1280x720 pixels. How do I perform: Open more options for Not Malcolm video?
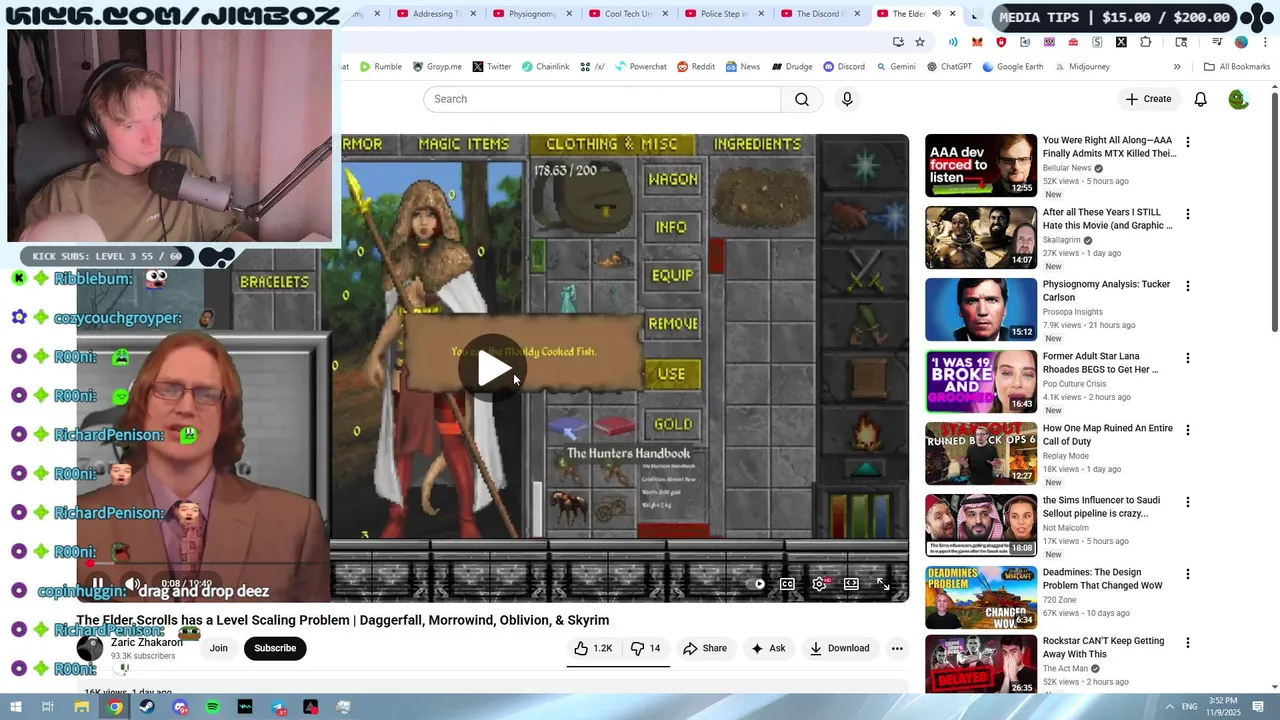pyautogui.click(x=1187, y=502)
